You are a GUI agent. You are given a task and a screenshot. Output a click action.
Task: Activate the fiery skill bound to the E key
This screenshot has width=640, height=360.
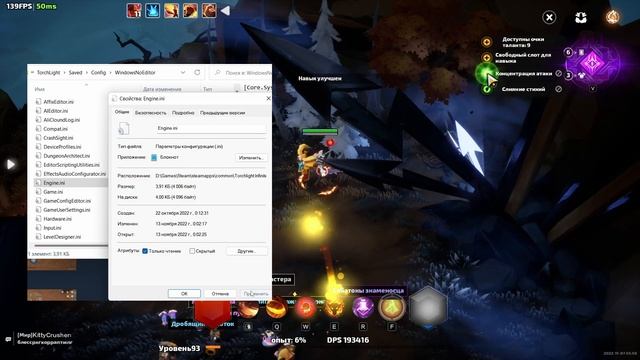[334, 308]
